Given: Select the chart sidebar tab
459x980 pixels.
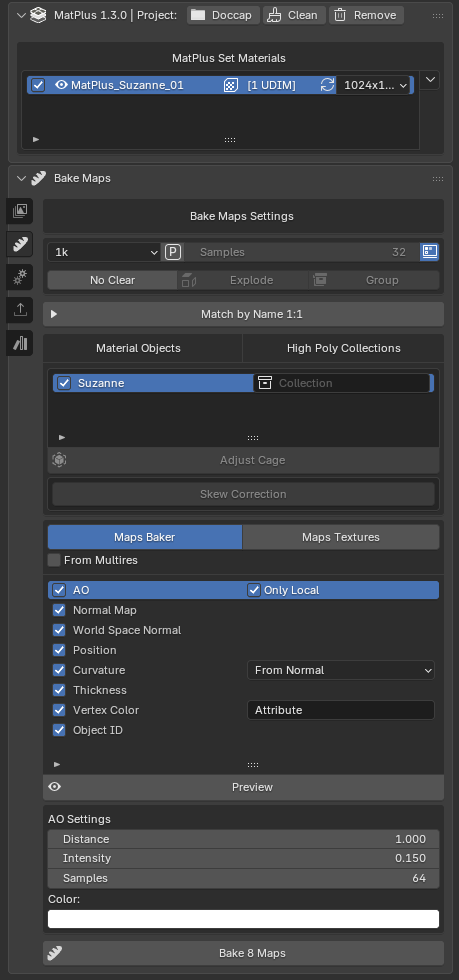Looking at the screenshot, I should [x=19, y=342].
